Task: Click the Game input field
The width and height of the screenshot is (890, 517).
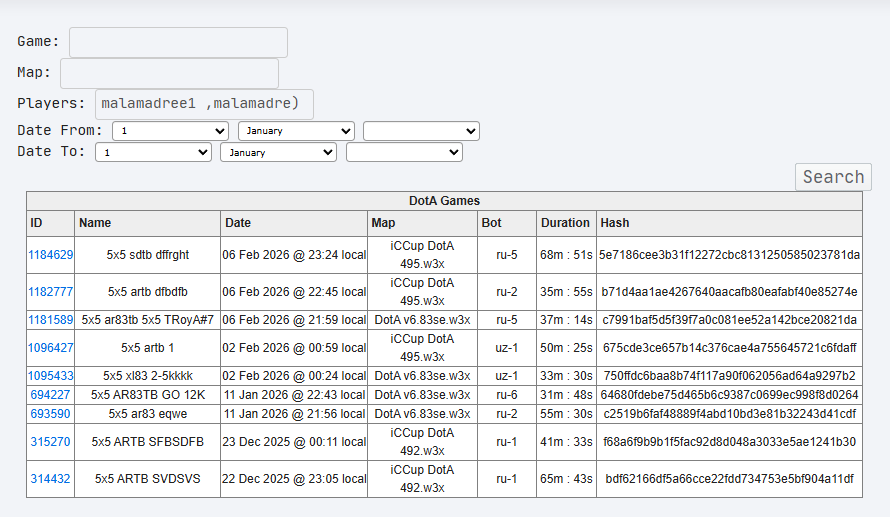Action: [x=178, y=43]
